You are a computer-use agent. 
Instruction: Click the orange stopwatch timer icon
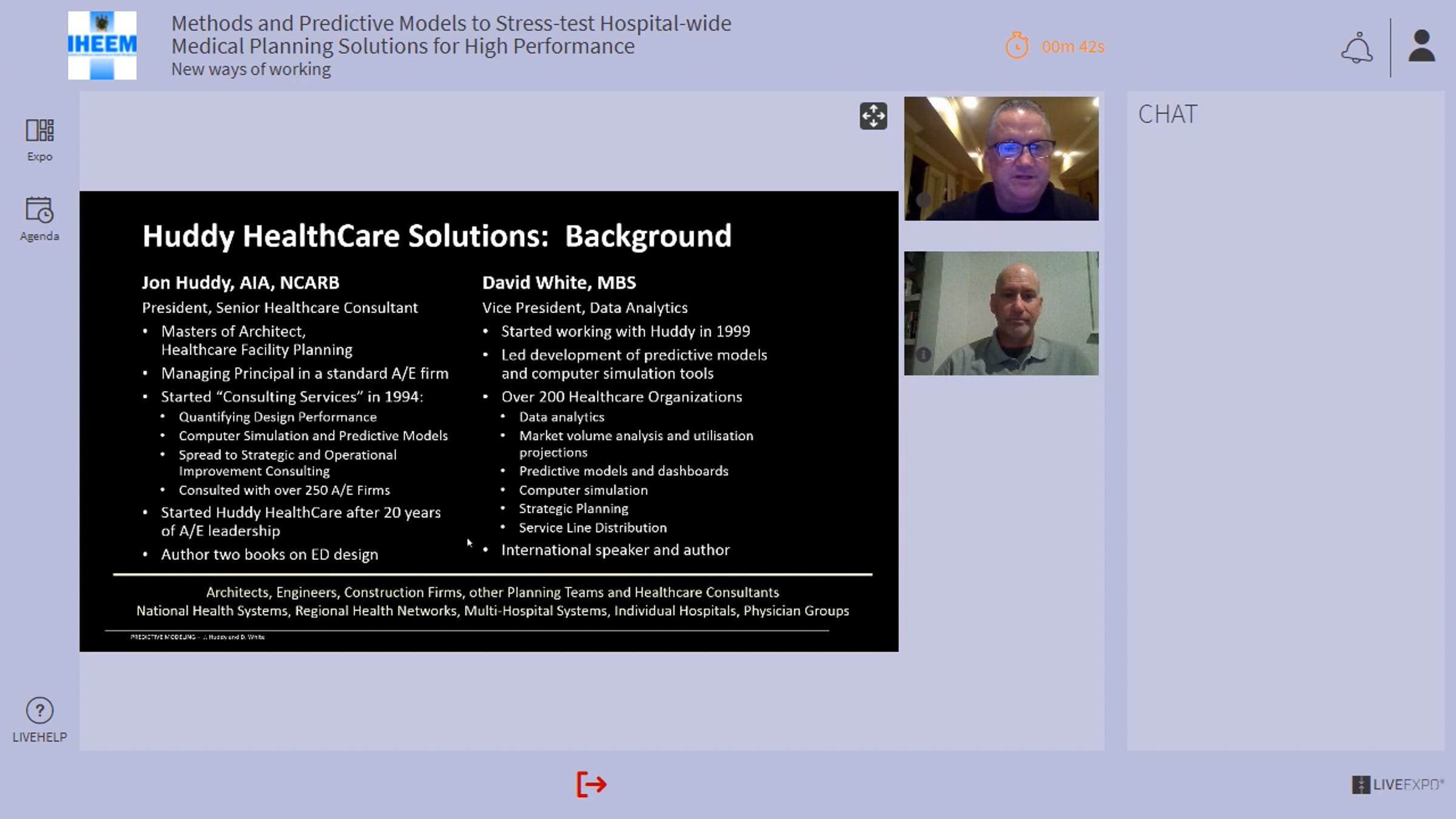(x=1017, y=46)
